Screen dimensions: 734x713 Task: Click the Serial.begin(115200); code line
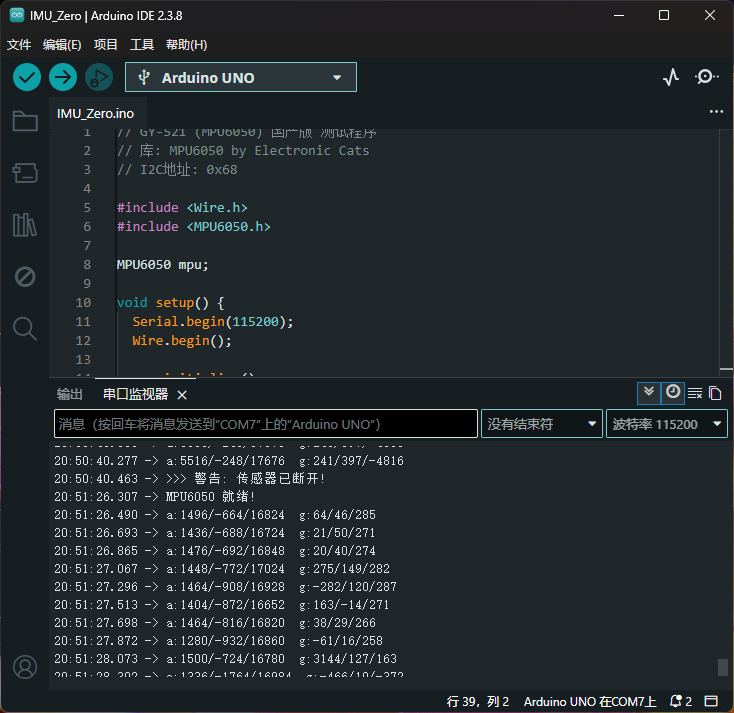click(213, 322)
